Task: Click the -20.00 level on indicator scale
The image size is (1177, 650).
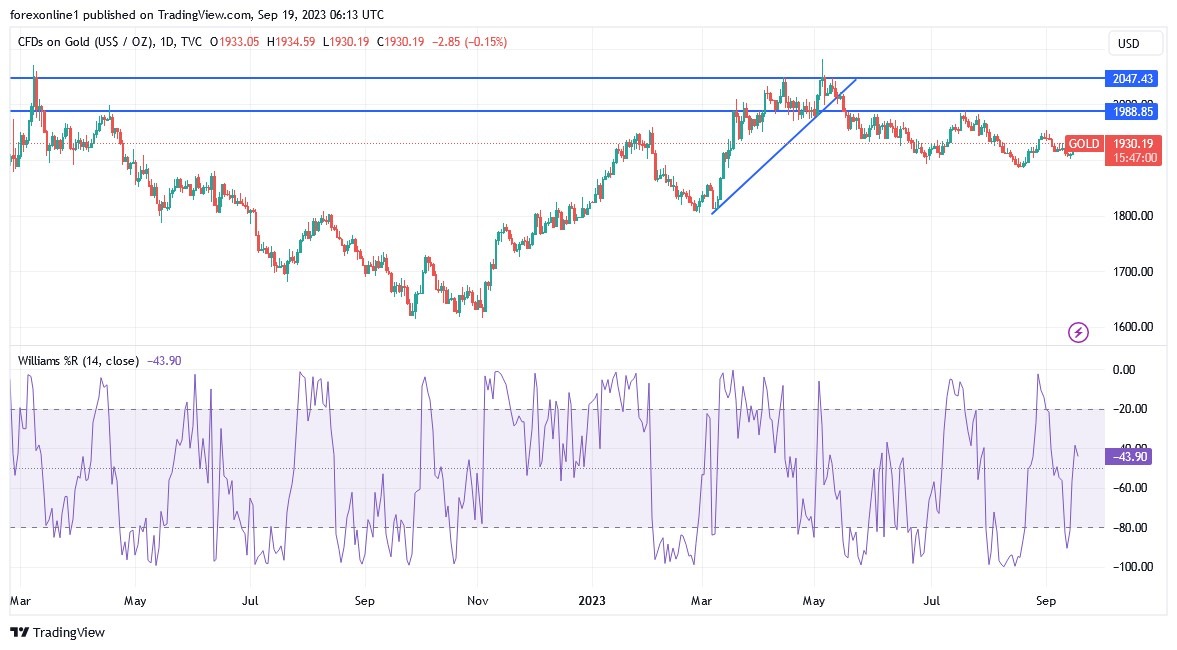Action: (1131, 409)
